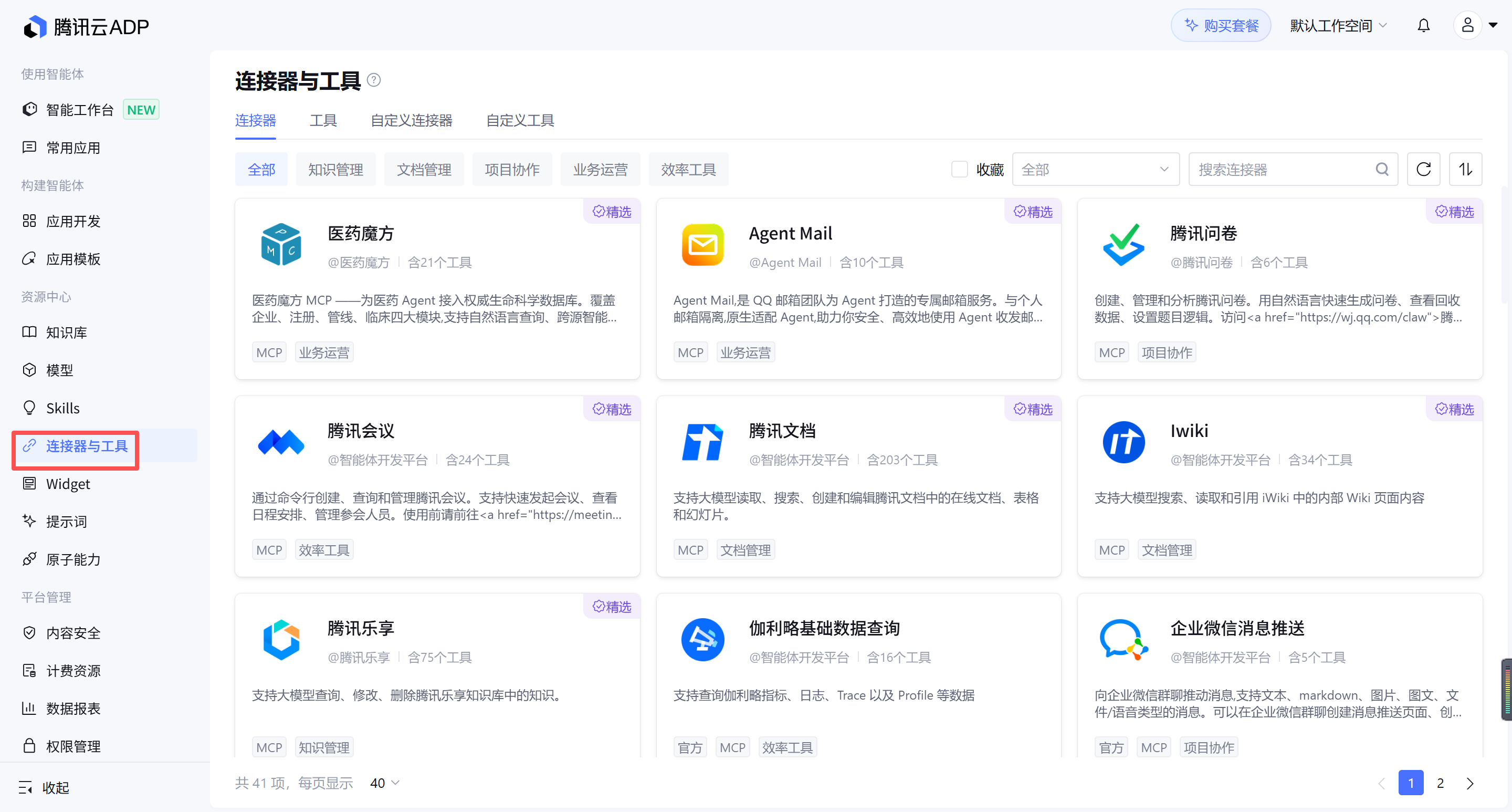This screenshot has height=812, width=1512.
Task: Switch to the 自定义连接器 tab
Action: [x=412, y=120]
